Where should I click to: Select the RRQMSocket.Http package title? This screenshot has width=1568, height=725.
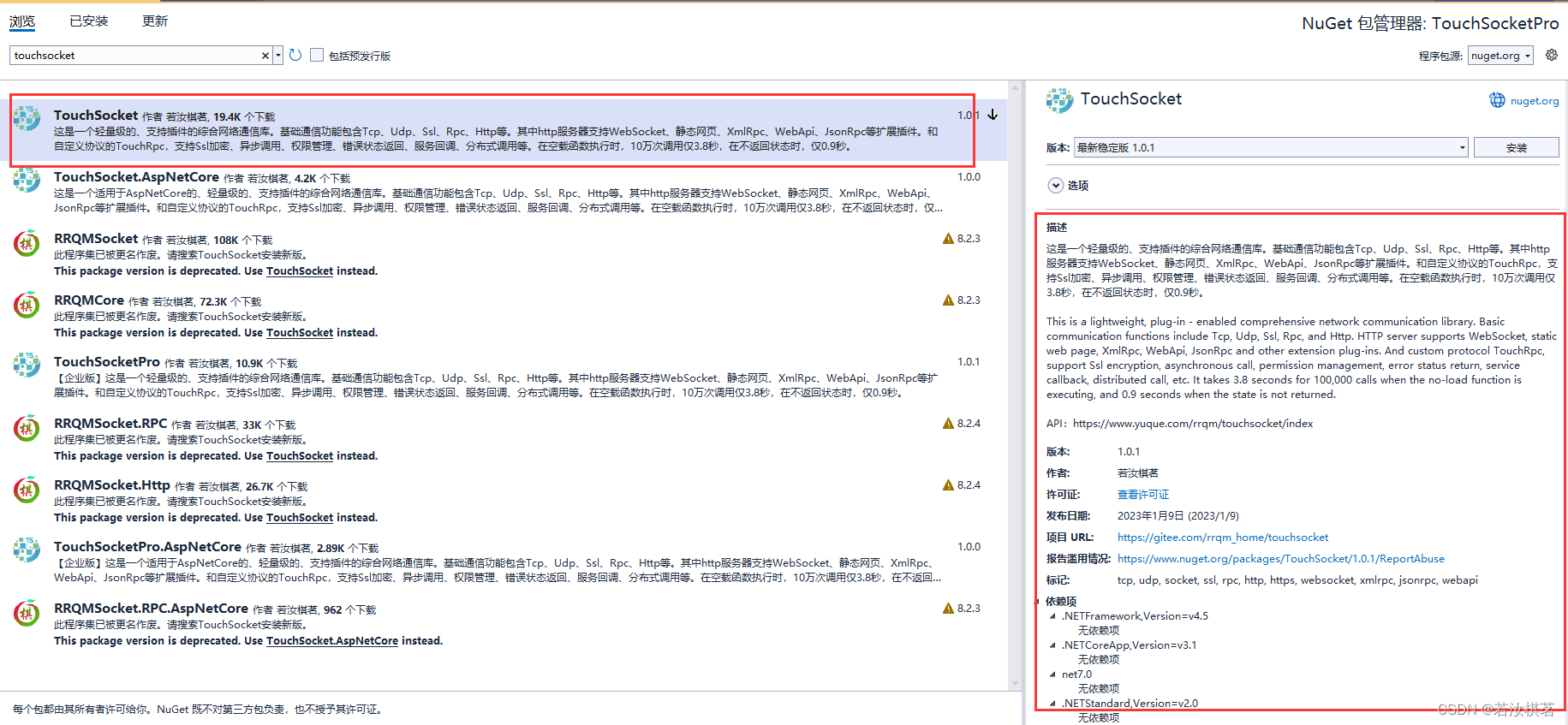point(112,485)
